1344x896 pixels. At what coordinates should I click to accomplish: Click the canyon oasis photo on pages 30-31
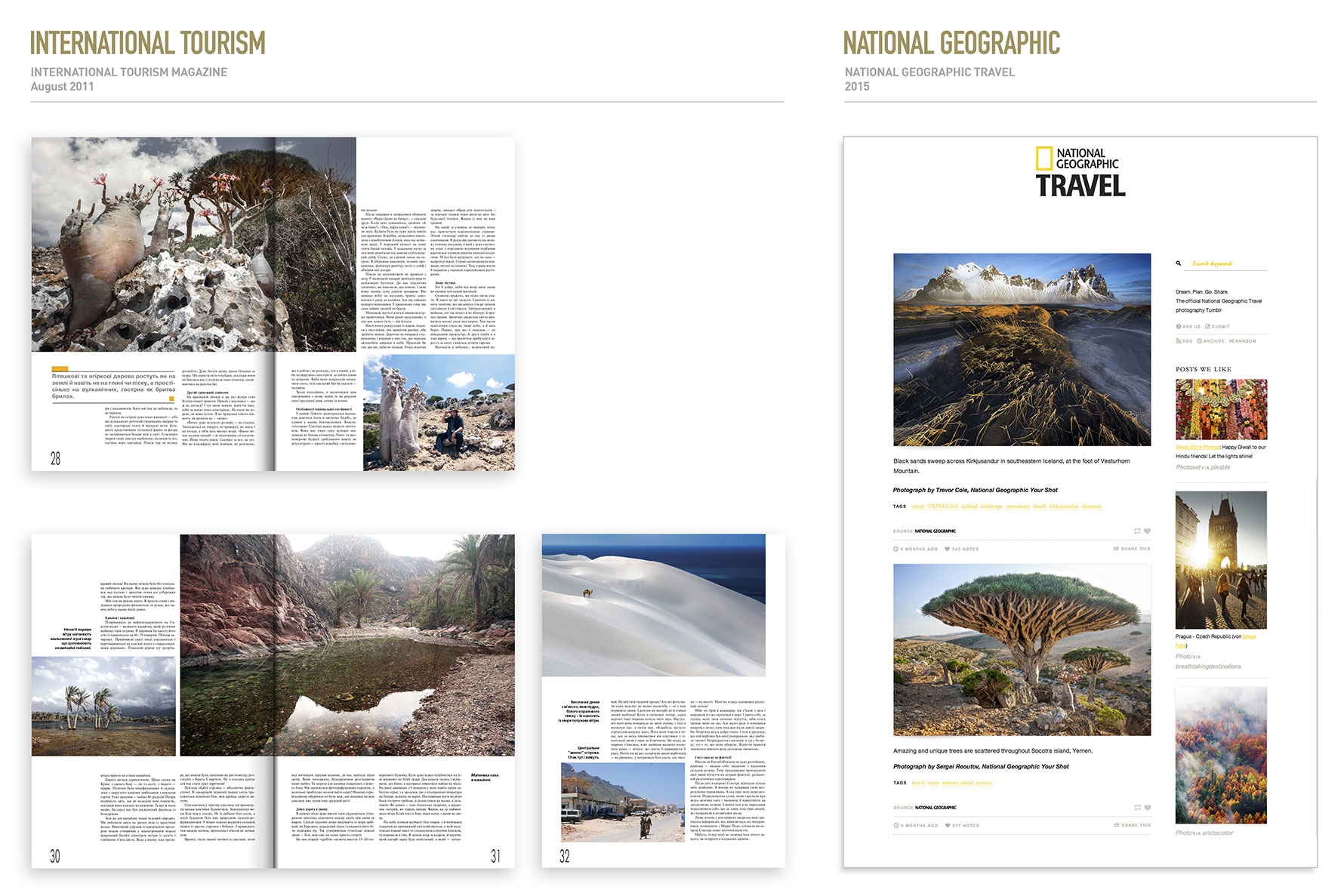pyautogui.click(x=347, y=645)
